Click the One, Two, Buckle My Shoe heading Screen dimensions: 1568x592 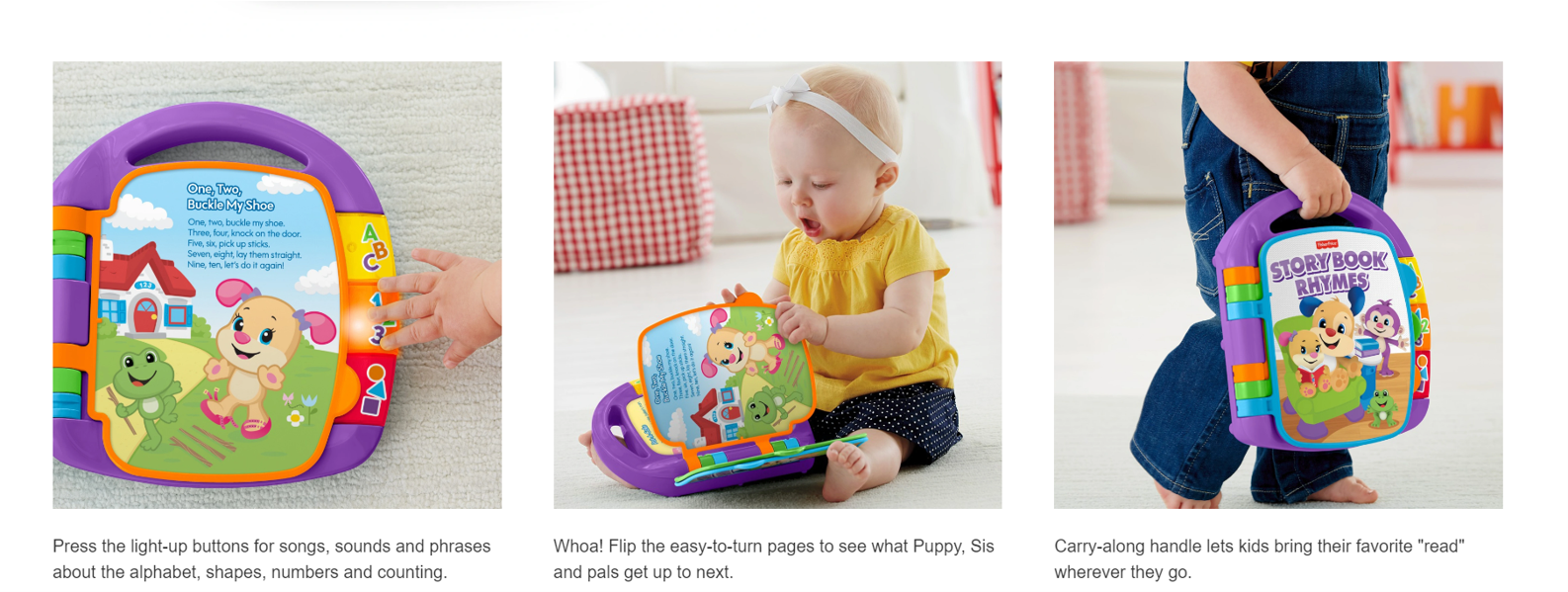coord(230,196)
